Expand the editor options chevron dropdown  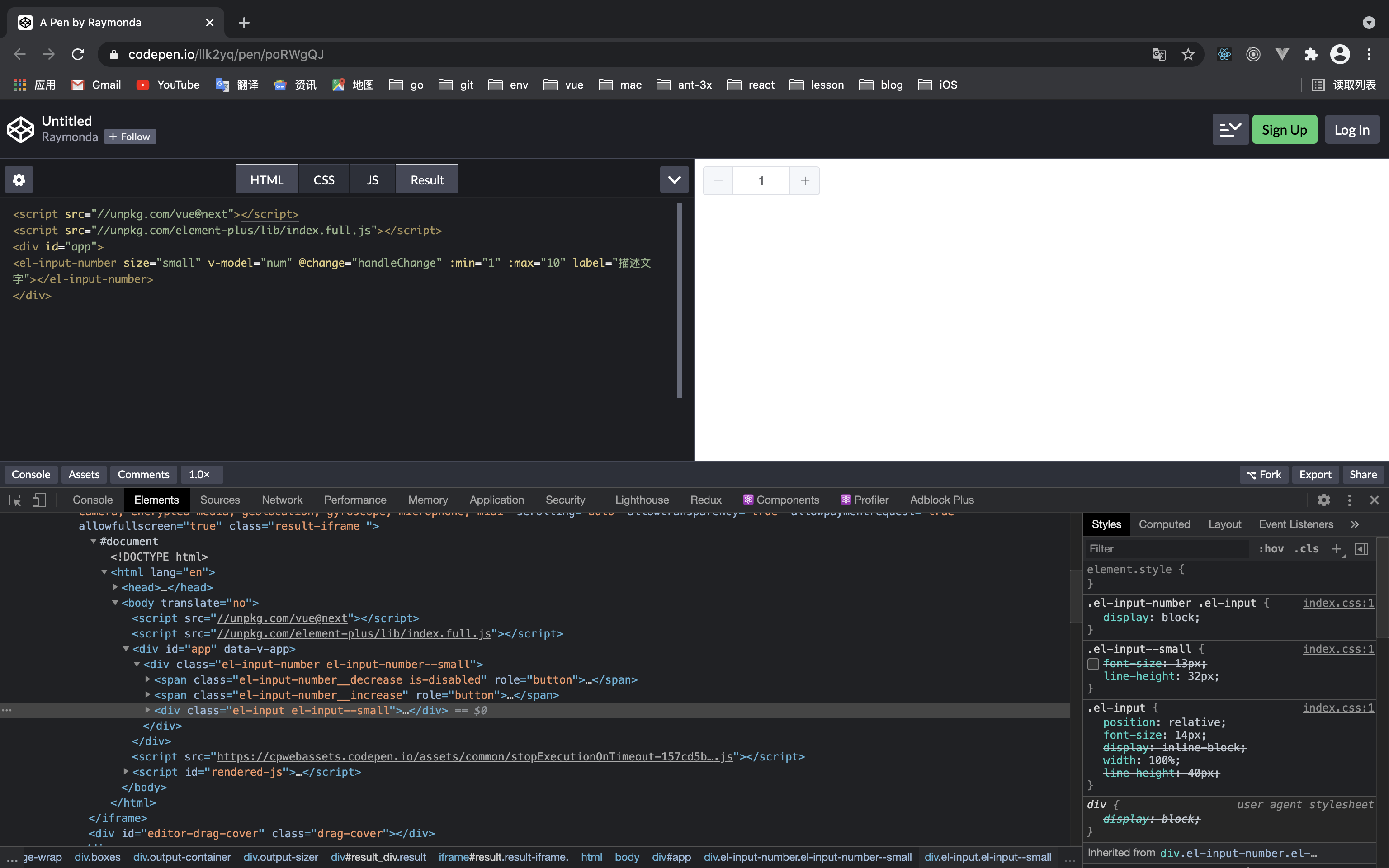point(674,180)
